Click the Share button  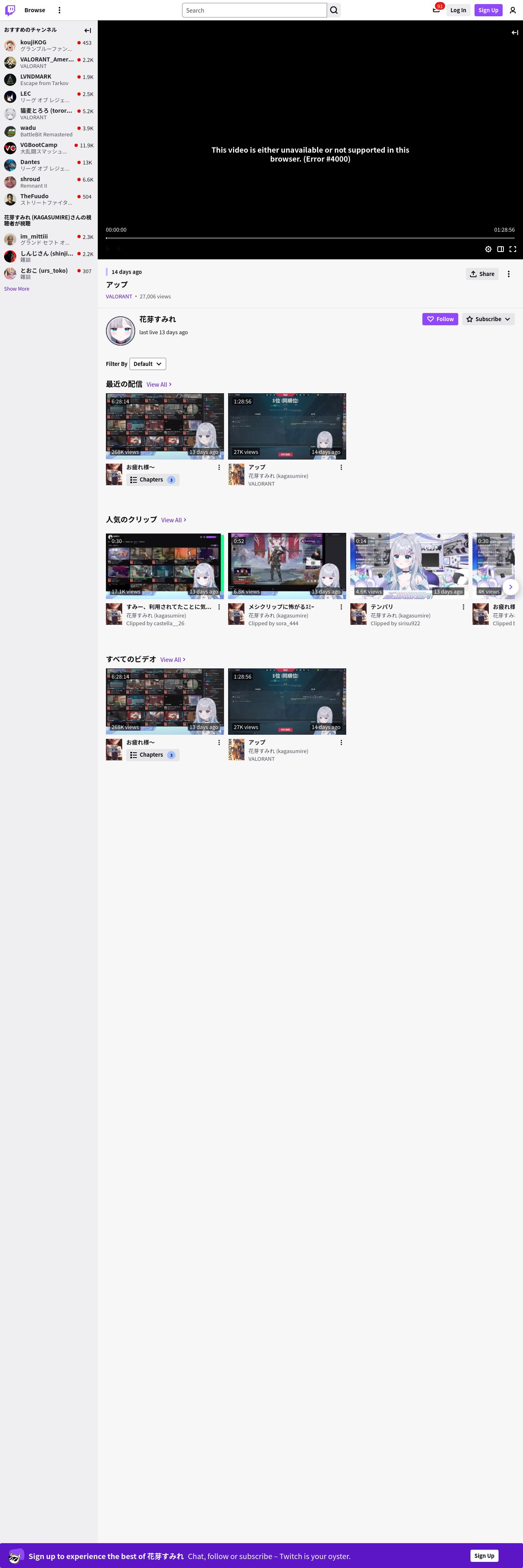pyautogui.click(x=482, y=274)
